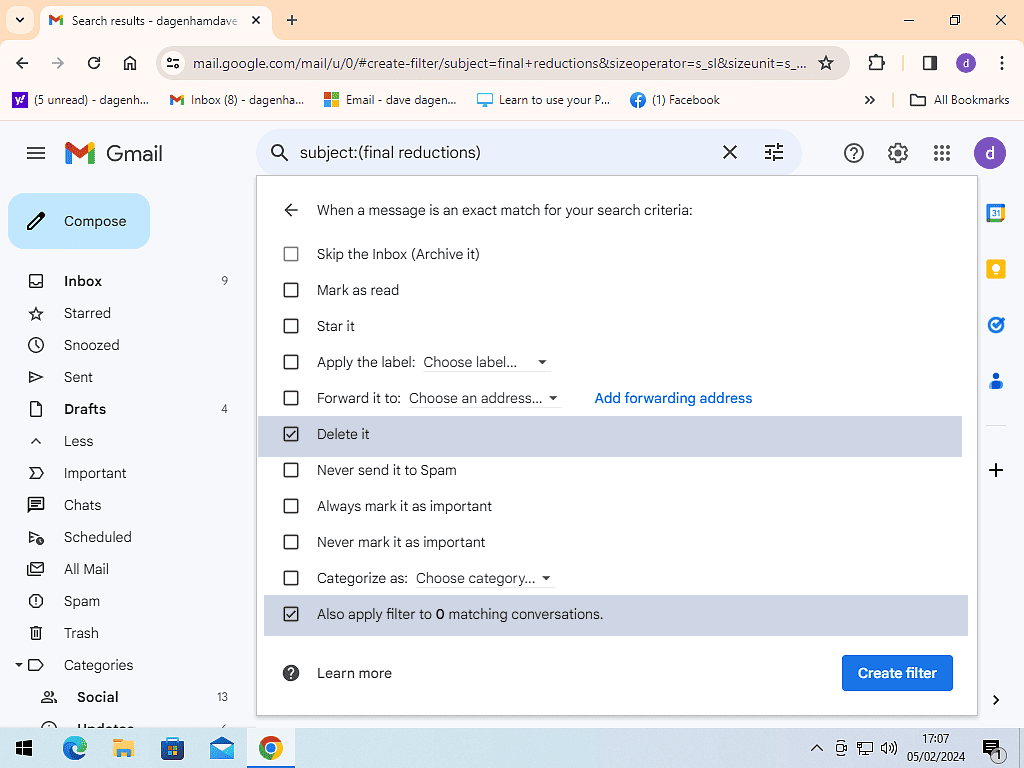Click the Create filter button
Image resolution: width=1024 pixels, height=768 pixels.
(x=897, y=673)
